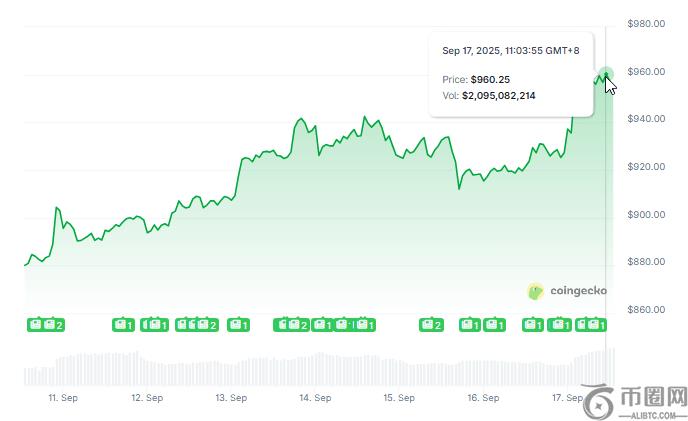Click the price tooltip showing $960.25
This screenshot has height=421, width=688.
[511, 75]
